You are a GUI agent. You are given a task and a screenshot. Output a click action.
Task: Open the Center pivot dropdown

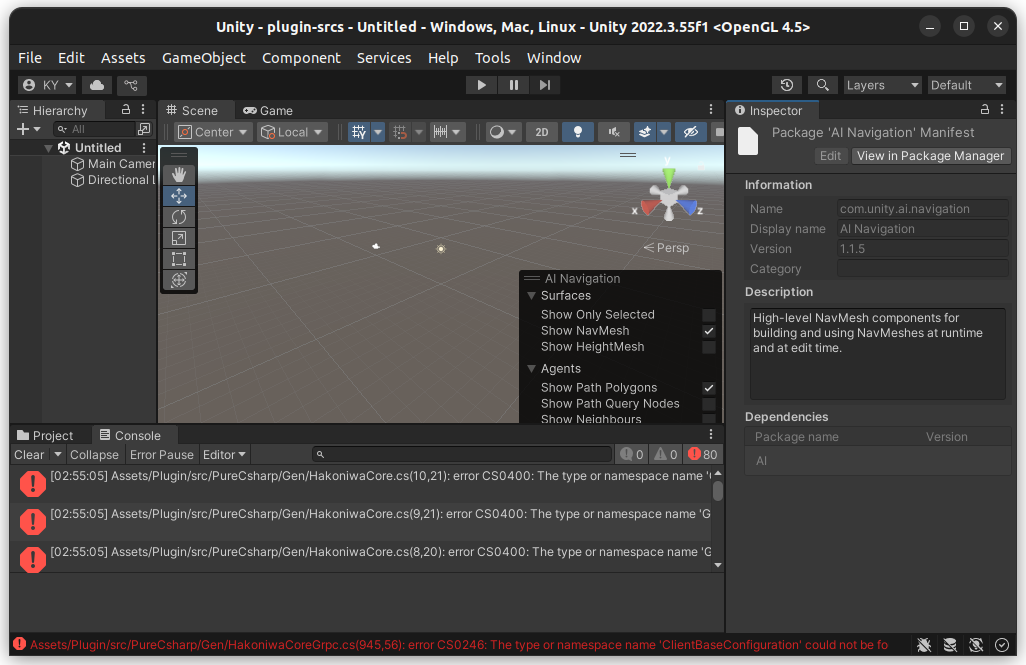pos(213,132)
